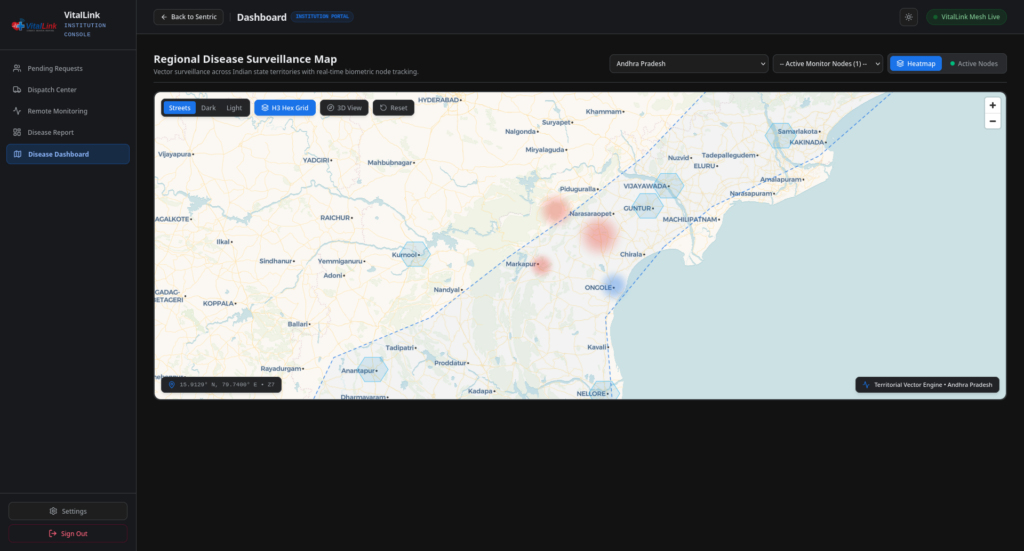
Task: Click the Khammam map label
Action: pos(603,112)
